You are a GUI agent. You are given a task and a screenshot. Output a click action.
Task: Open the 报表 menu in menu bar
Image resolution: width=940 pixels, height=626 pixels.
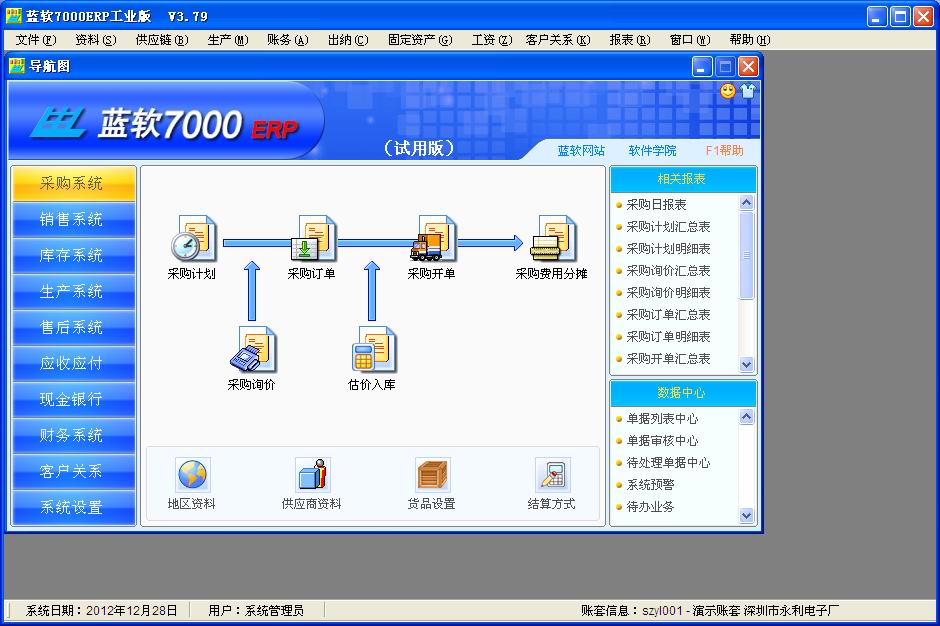pos(629,40)
